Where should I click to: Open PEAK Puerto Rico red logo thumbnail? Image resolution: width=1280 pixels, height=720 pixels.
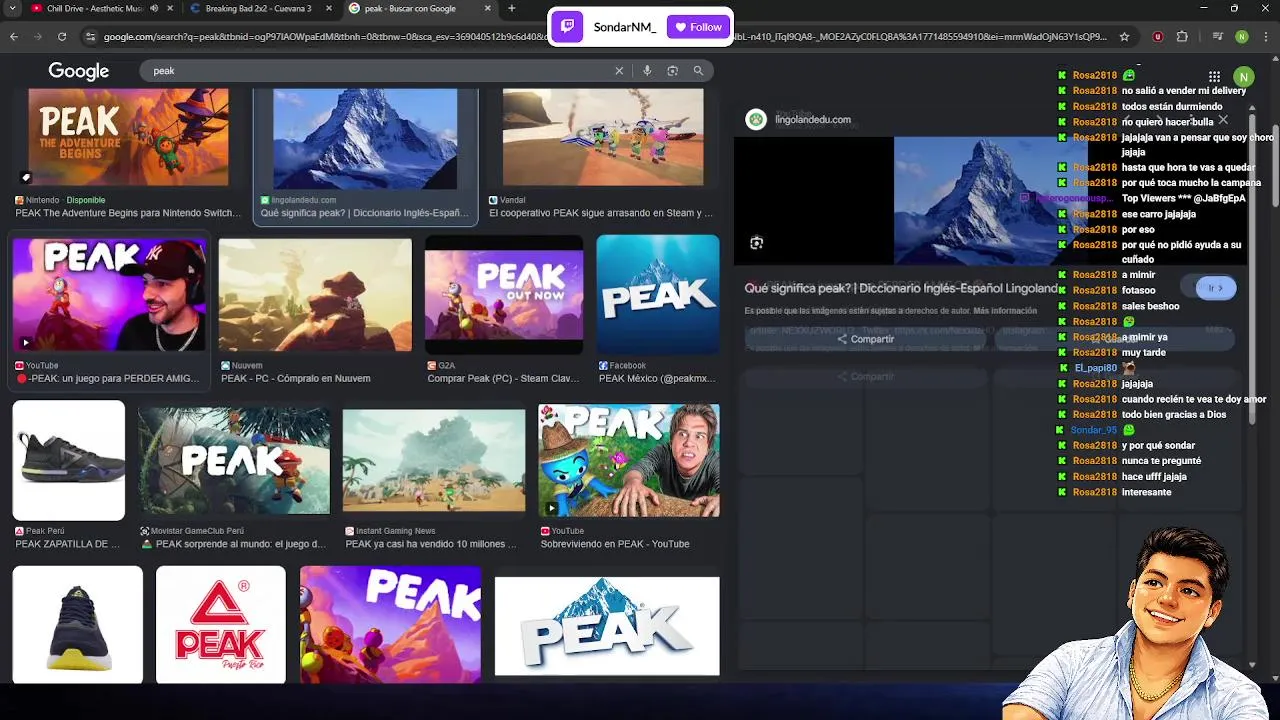221,625
